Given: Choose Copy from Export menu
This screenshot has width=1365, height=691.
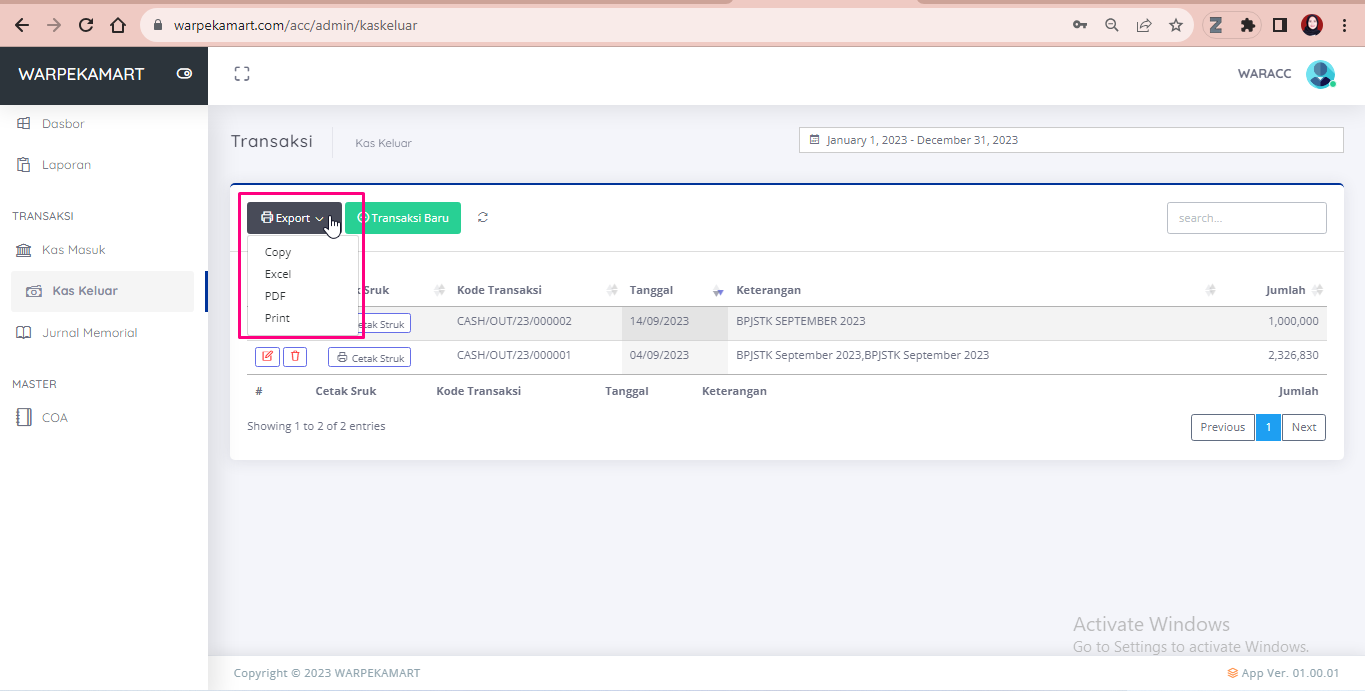Looking at the screenshot, I should coord(278,252).
